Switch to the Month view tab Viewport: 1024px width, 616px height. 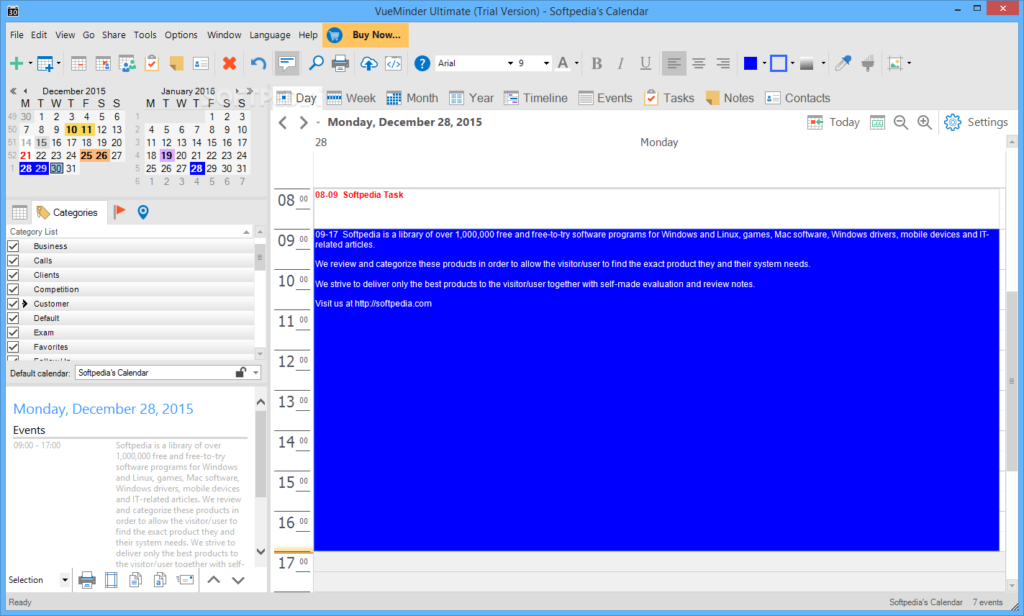411,98
